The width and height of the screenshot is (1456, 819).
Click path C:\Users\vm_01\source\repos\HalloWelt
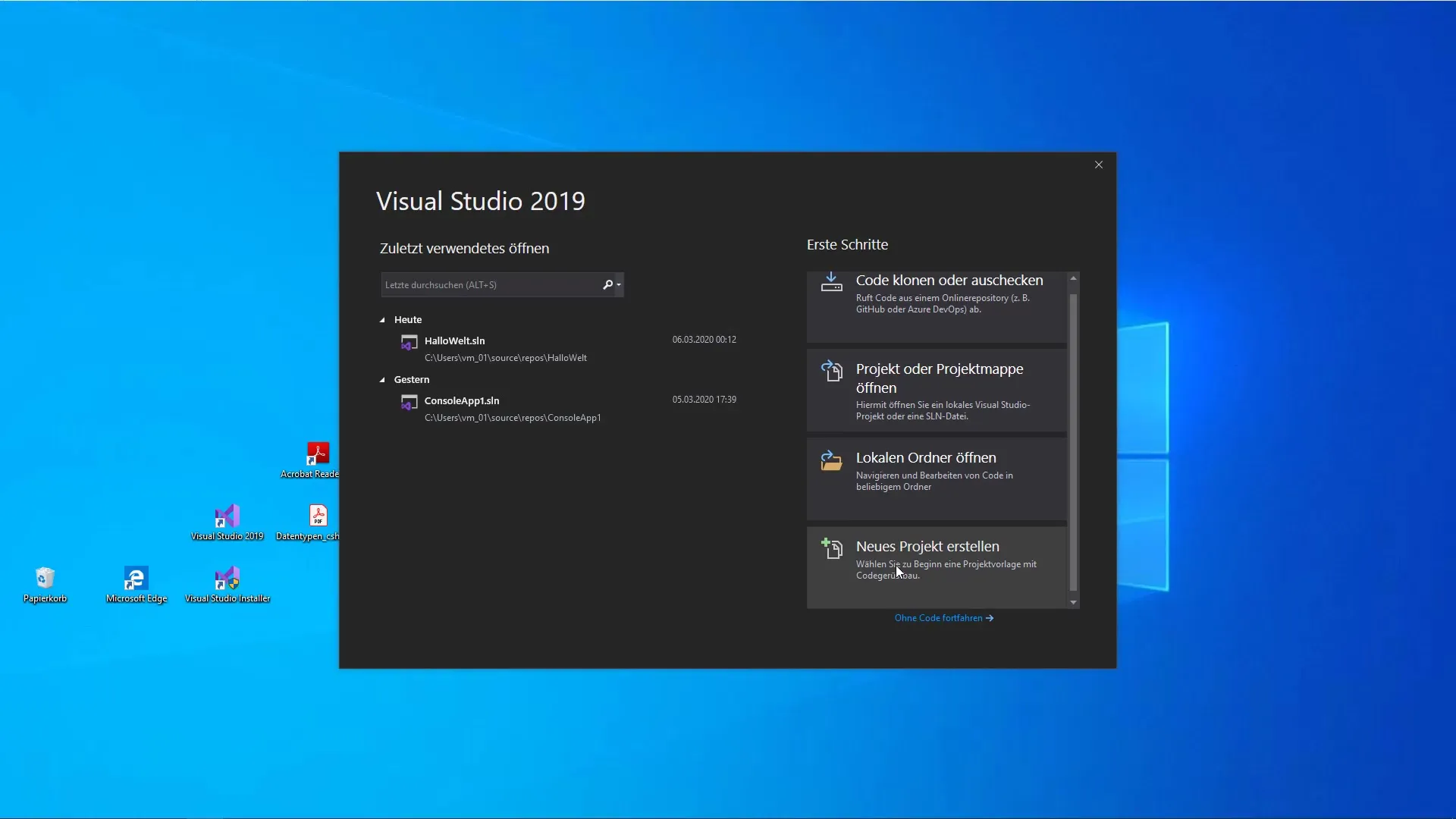click(x=506, y=358)
